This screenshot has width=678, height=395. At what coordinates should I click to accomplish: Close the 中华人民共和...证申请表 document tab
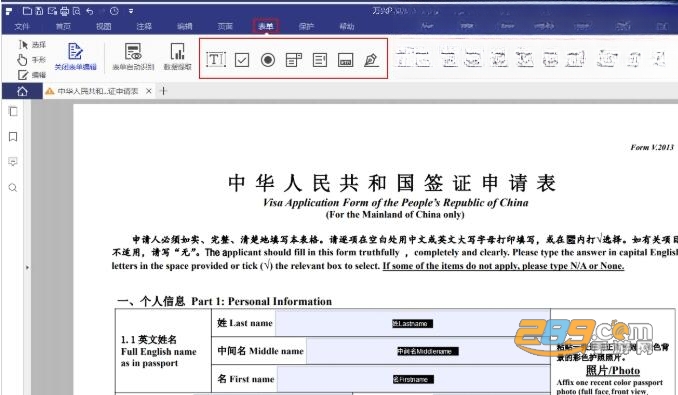pyautogui.click(x=148, y=91)
